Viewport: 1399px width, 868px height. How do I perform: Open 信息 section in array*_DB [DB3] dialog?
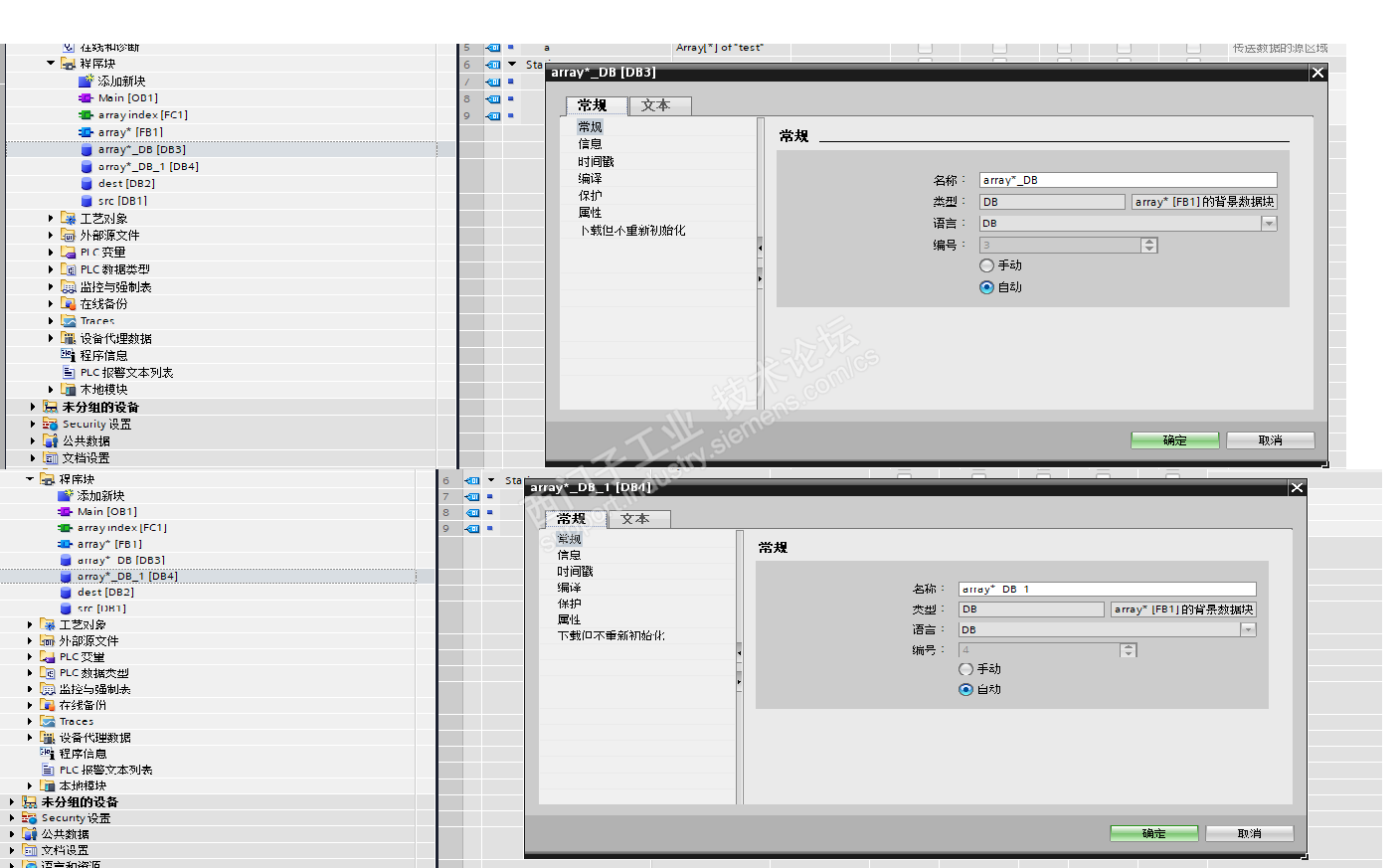(591, 144)
